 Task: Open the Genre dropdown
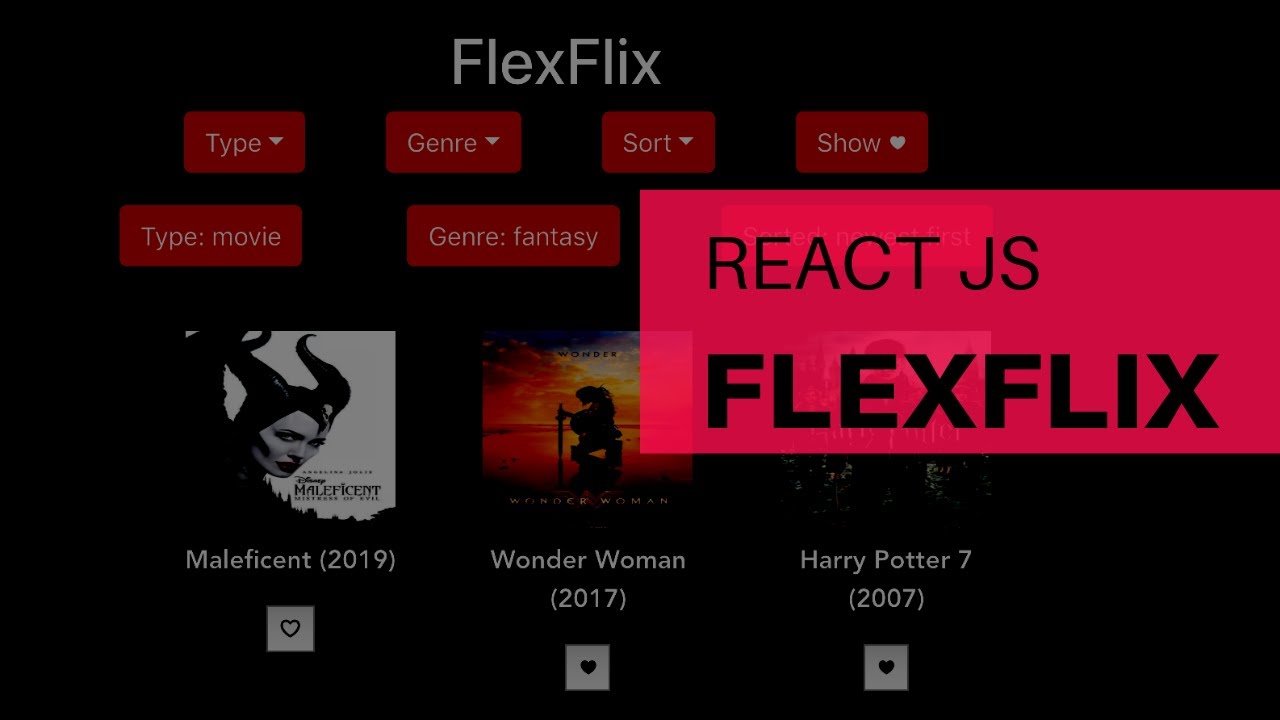point(453,142)
